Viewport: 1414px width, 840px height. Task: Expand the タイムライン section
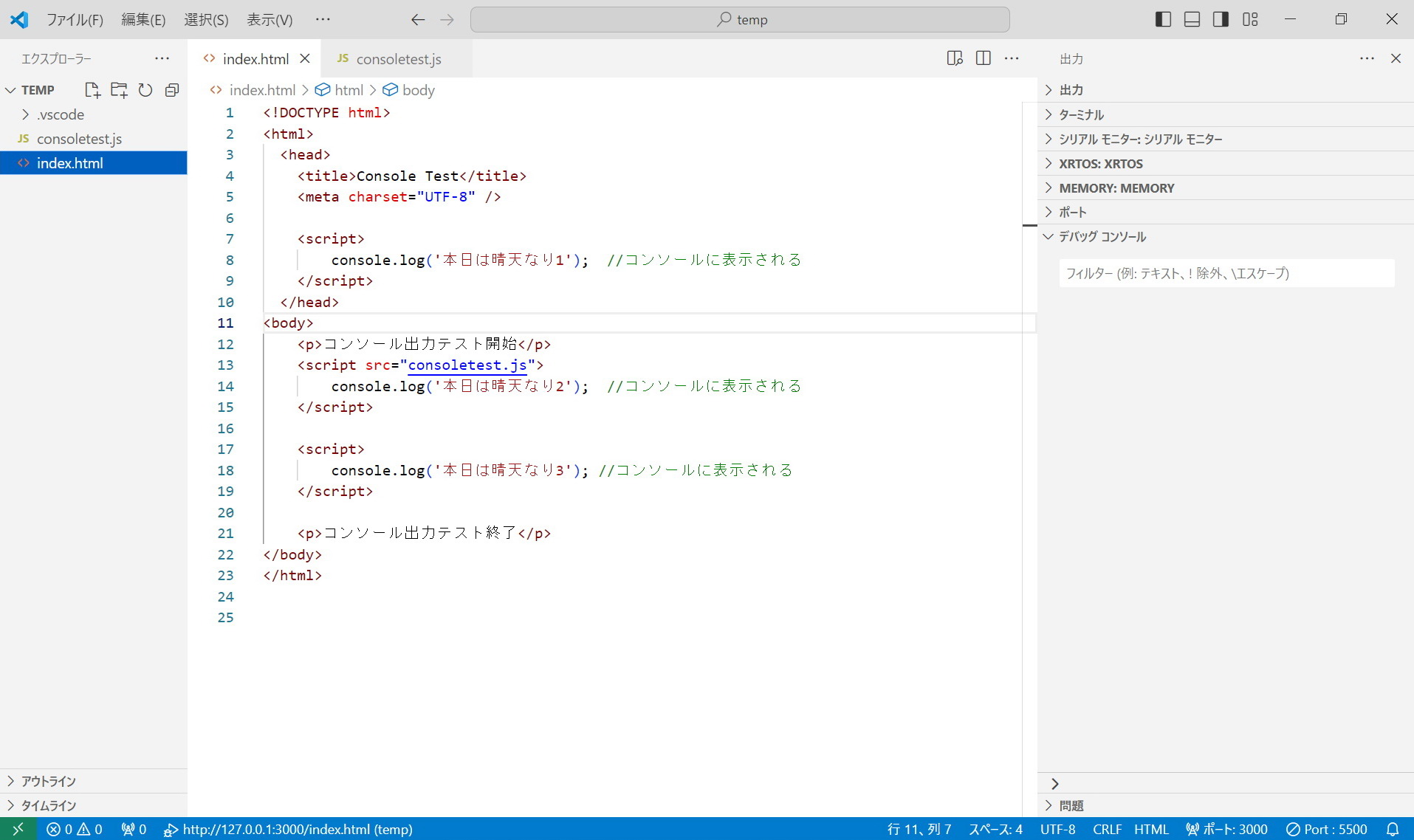coord(94,805)
